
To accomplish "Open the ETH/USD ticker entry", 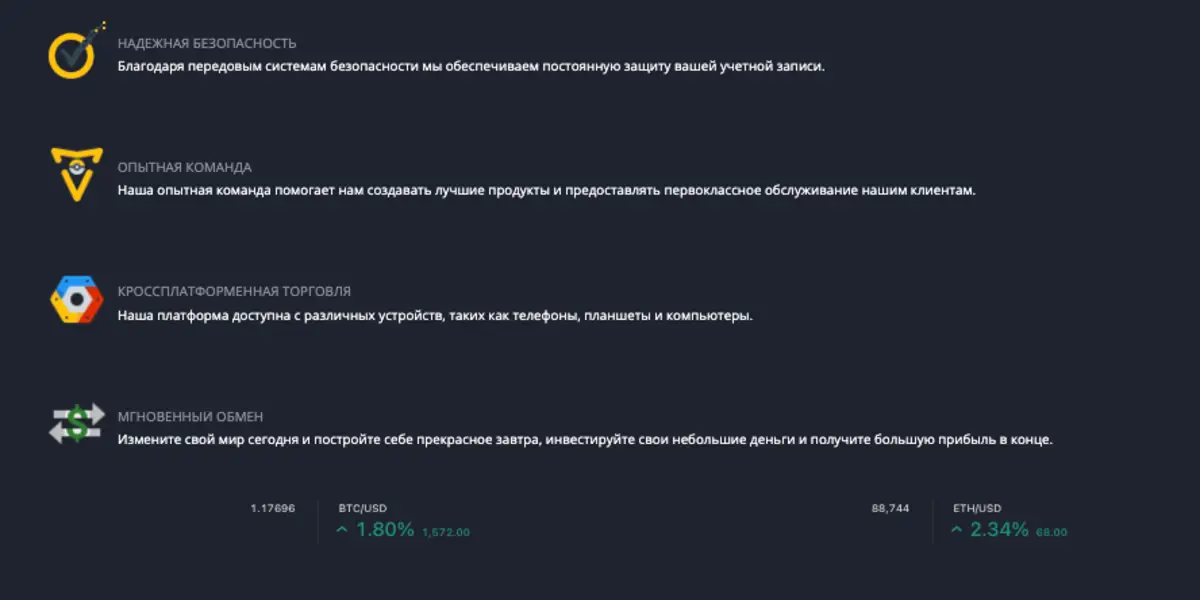I will pos(977,507).
